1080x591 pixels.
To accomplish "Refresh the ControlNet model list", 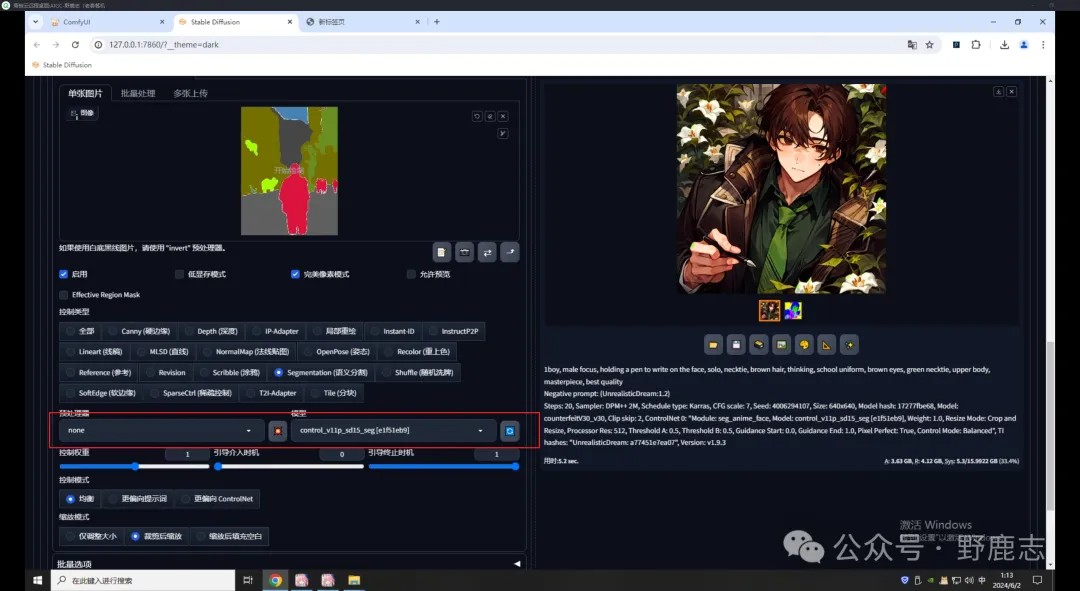I will tap(510, 431).
